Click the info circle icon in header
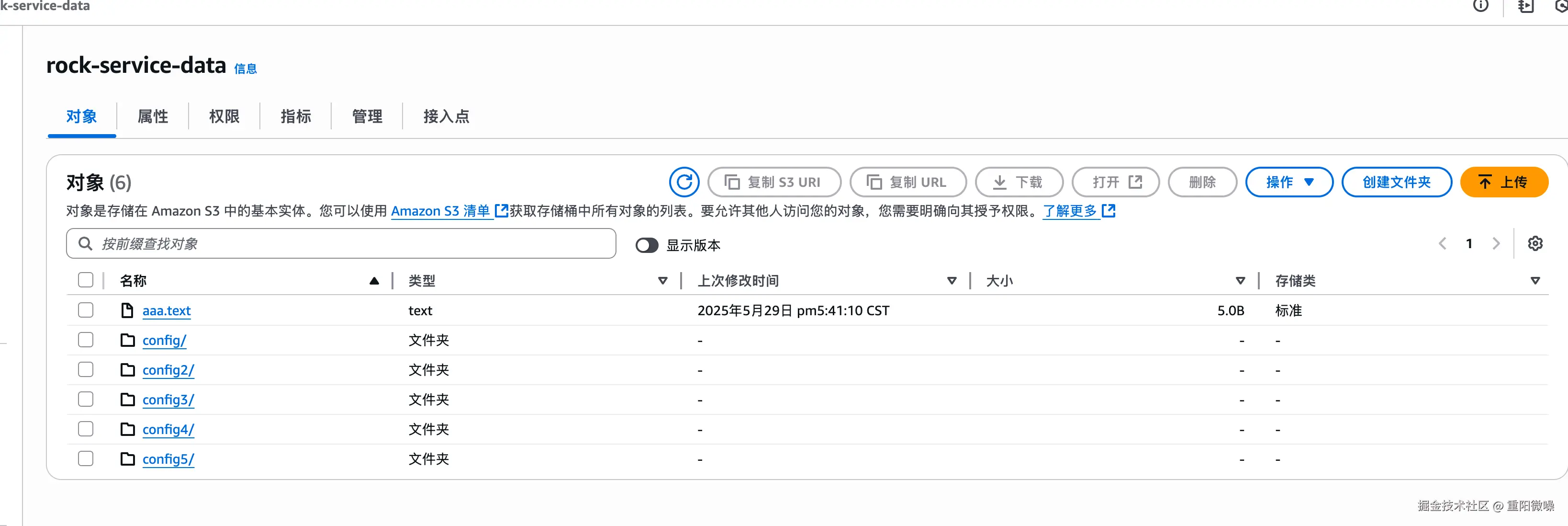This screenshot has width=1568, height=526. 1480,6
